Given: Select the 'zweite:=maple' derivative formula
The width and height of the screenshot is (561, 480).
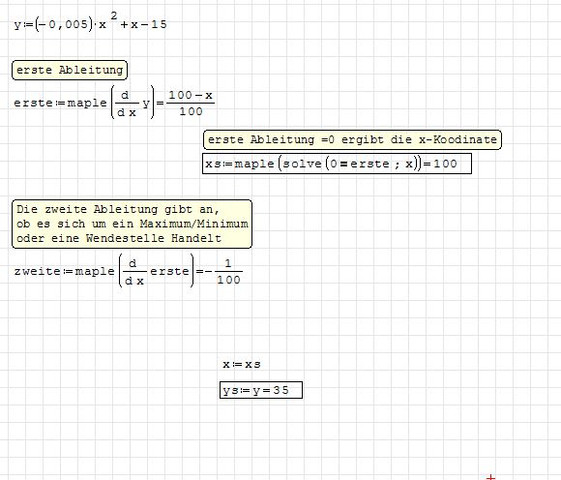Looking at the screenshot, I should [128, 271].
